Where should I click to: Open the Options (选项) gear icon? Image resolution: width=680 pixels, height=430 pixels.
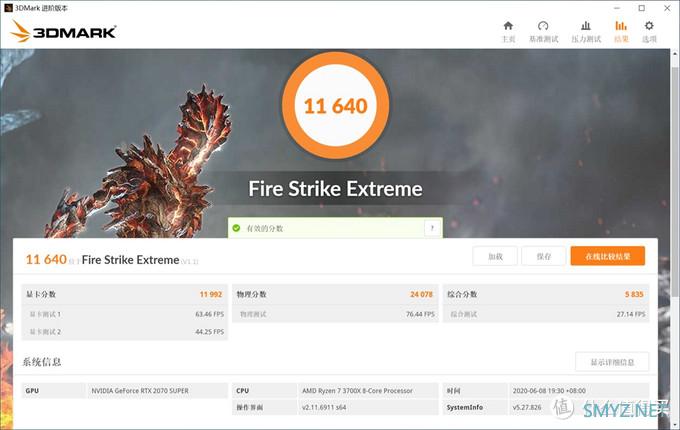(649, 26)
